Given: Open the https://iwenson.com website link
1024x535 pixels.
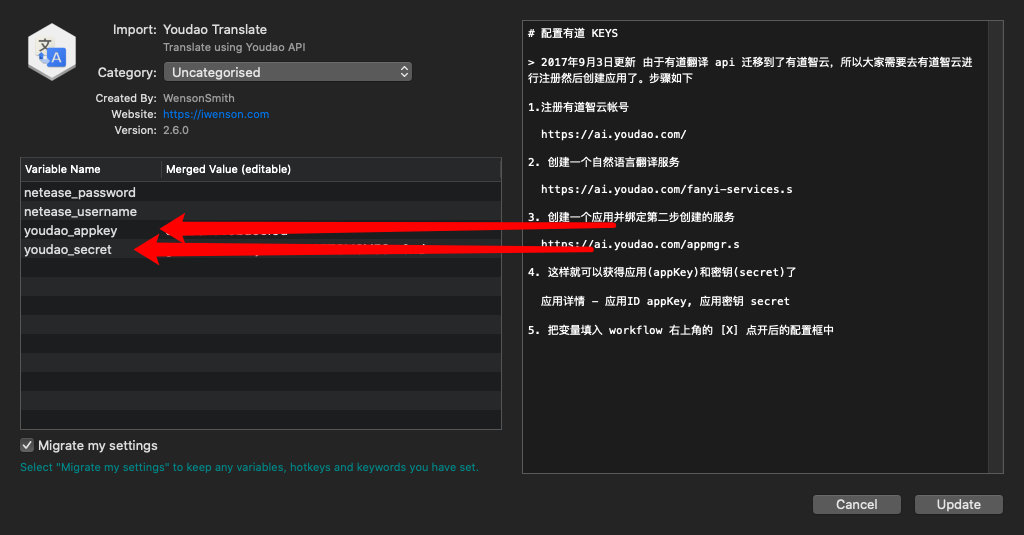Looking at the screenshot, I should point(216,114).
